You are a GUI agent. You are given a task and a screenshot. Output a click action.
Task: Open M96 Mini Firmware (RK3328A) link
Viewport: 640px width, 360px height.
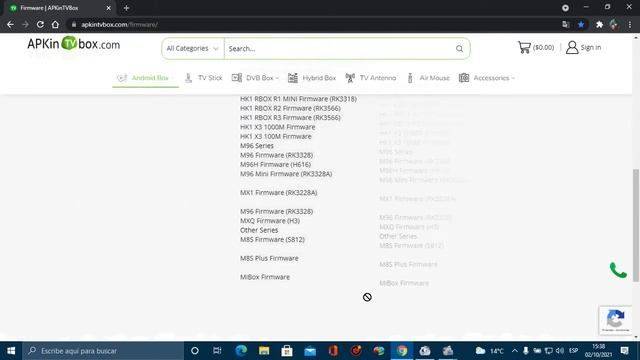286,174
